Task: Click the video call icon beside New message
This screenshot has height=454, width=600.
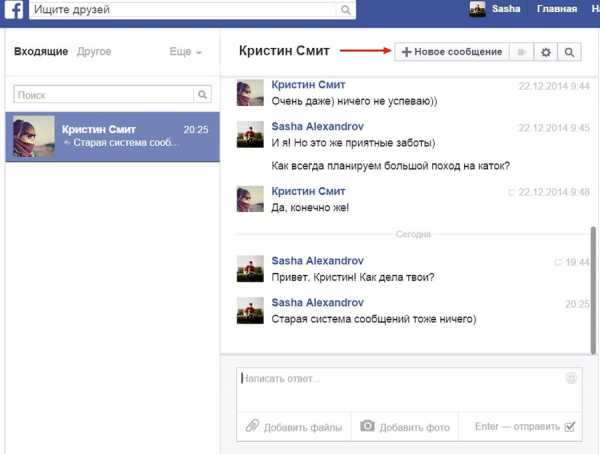Action: [x=522, y=52]
